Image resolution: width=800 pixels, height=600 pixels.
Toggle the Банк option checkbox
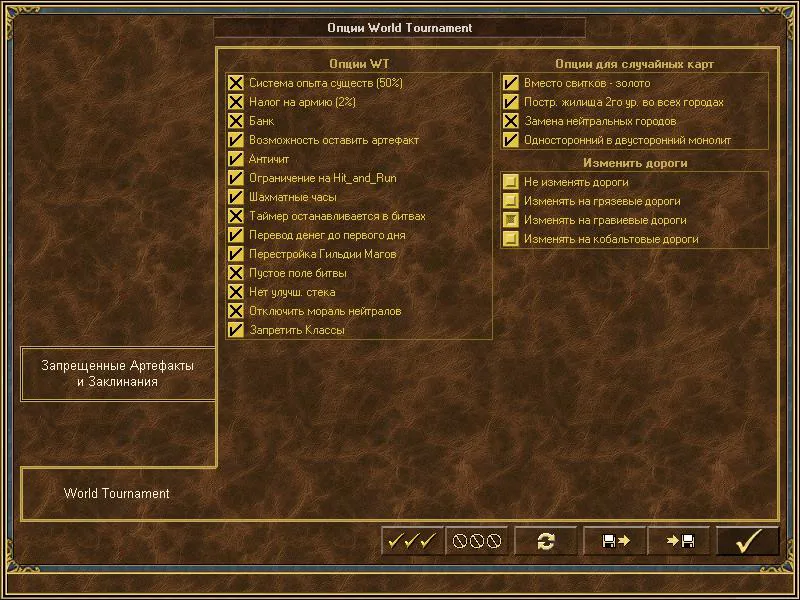point(236,121)
